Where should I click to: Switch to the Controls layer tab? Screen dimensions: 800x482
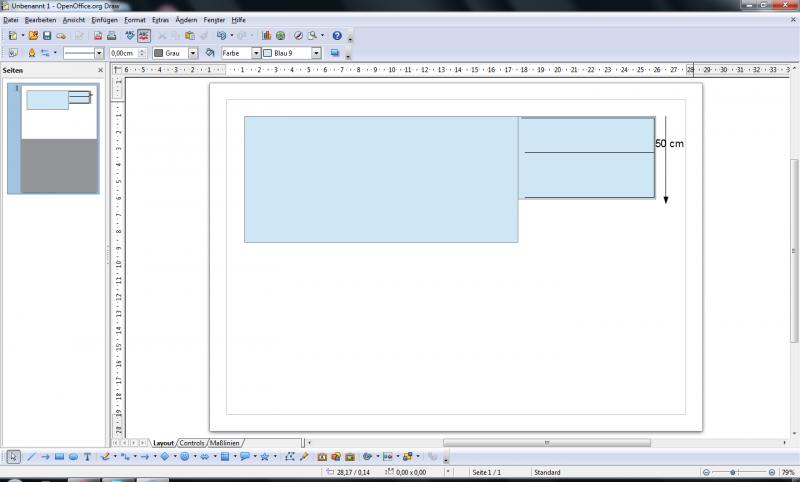click(x=191, y=442)
